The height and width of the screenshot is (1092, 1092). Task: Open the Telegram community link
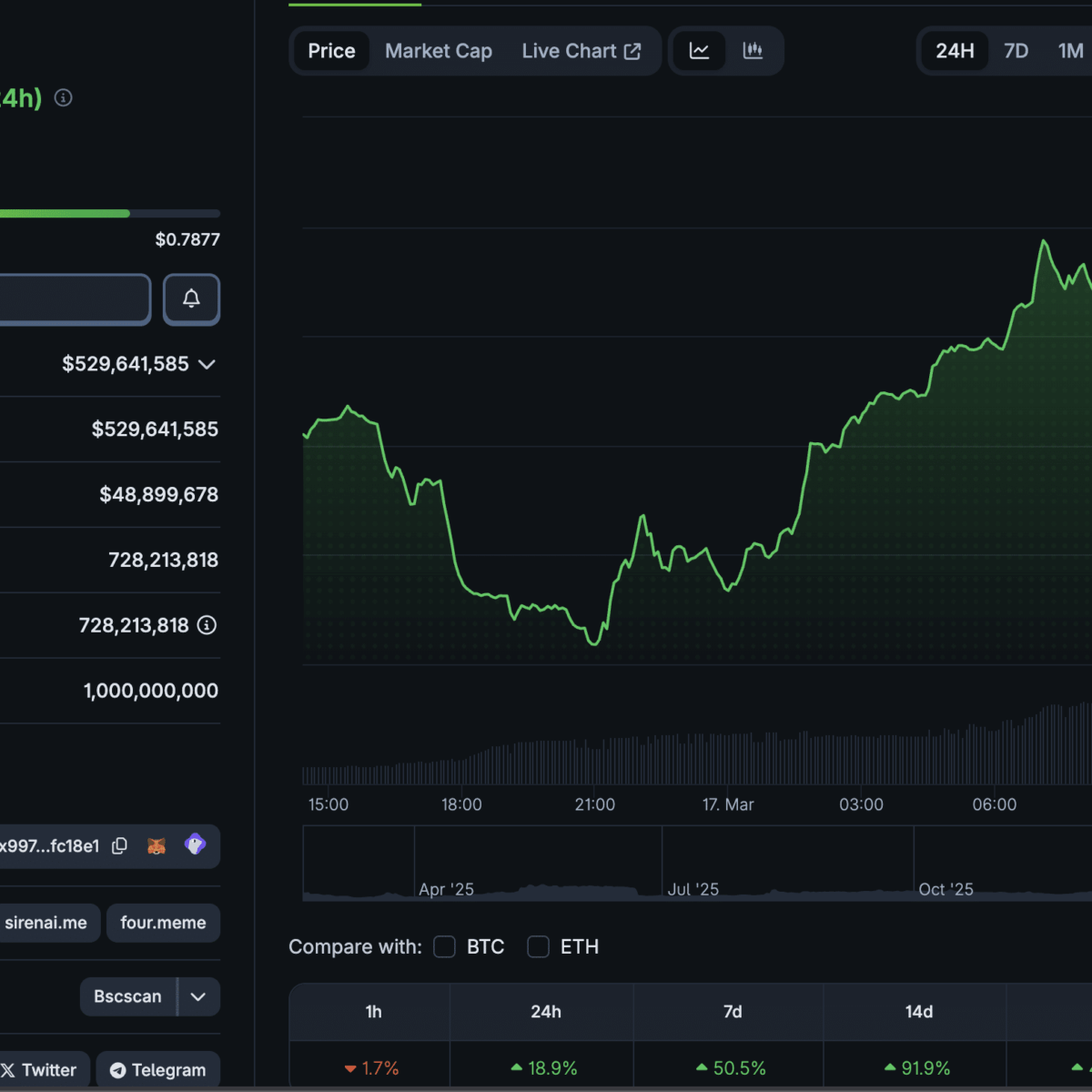(157, 1070)
